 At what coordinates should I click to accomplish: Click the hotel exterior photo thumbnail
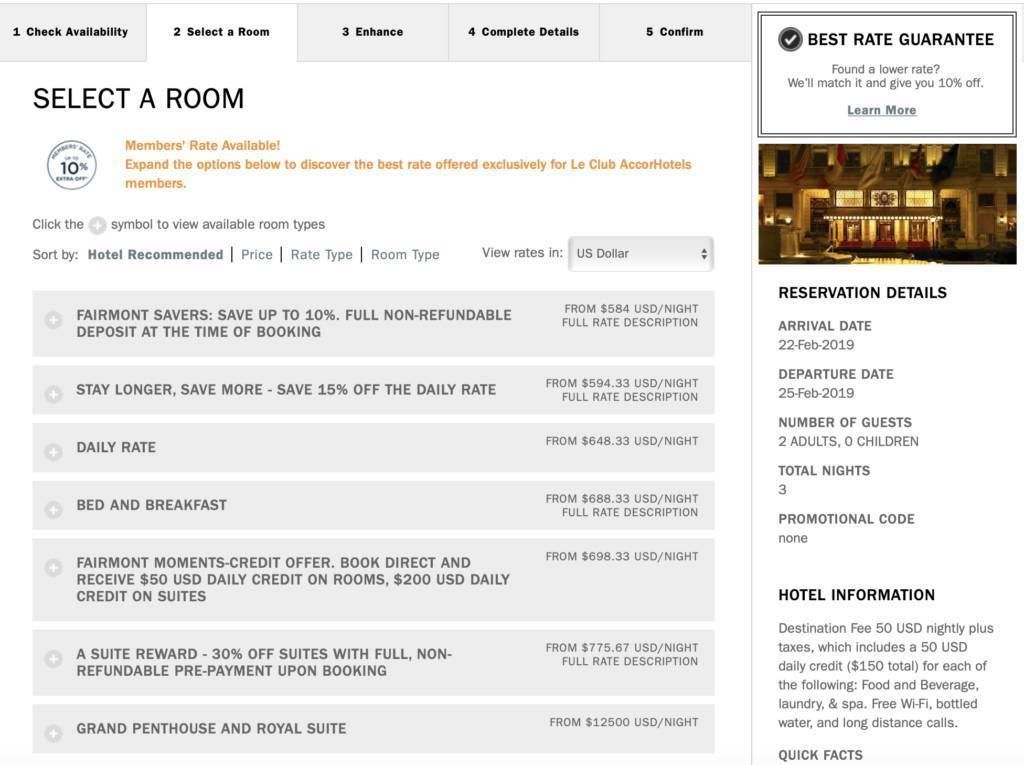(x=887, y=204)
